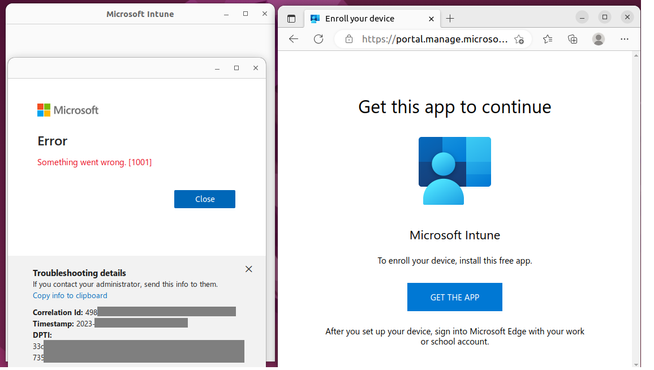
Task: Click the Microsoft logo in error dialog
Action: coord(68,110)
